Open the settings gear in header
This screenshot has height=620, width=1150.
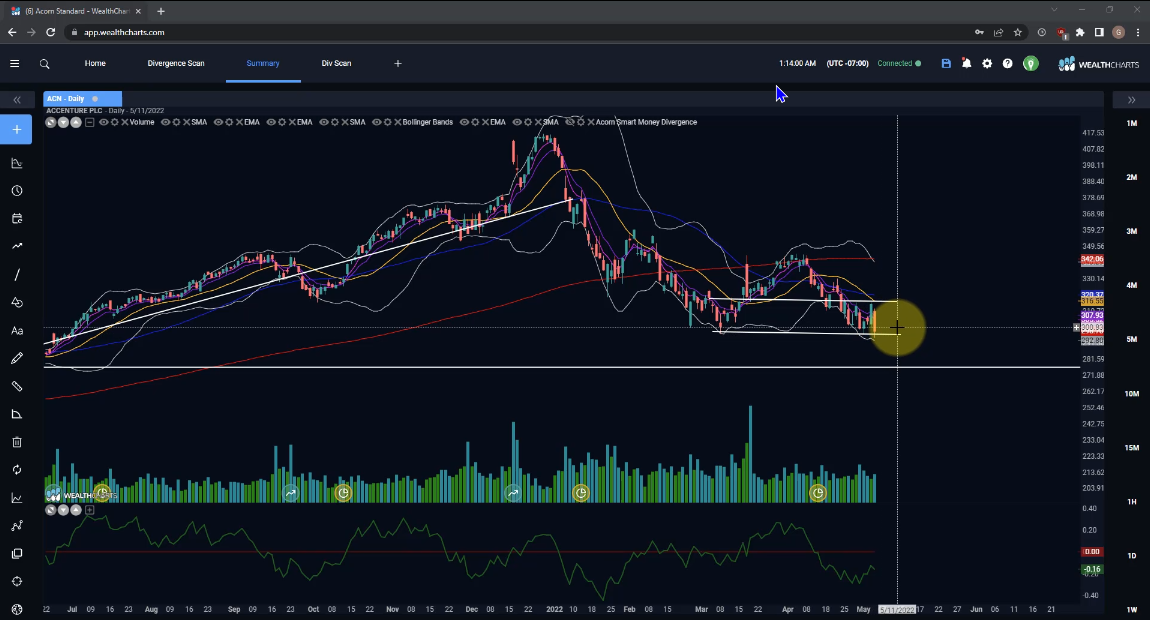point(987,63)
